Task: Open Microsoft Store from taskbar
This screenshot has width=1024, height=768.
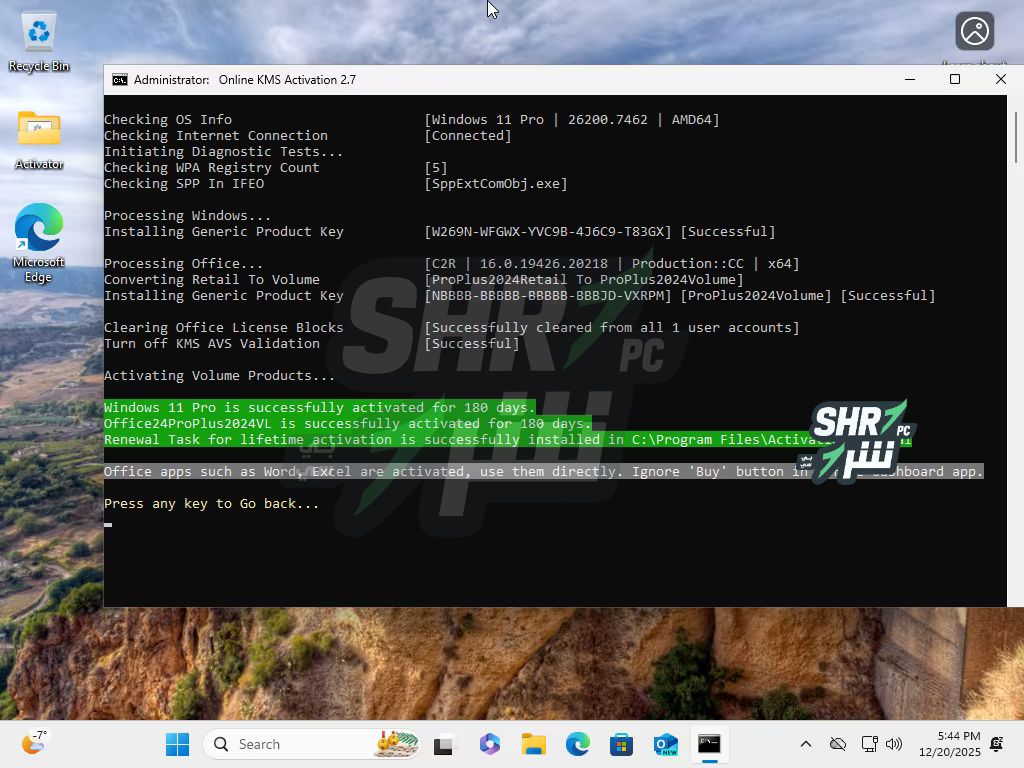Action: point(621,744)
